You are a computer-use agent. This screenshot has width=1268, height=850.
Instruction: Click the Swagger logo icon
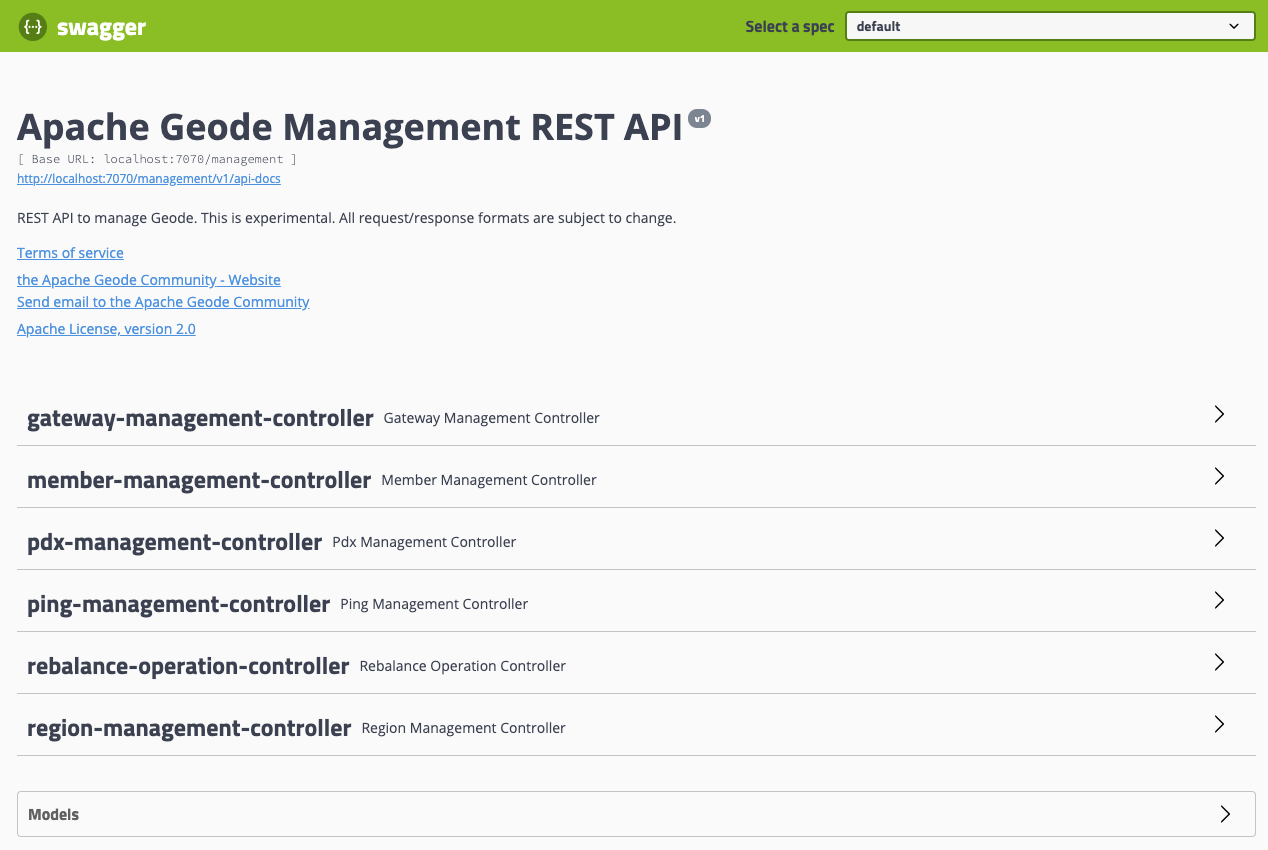pos(33,27)
